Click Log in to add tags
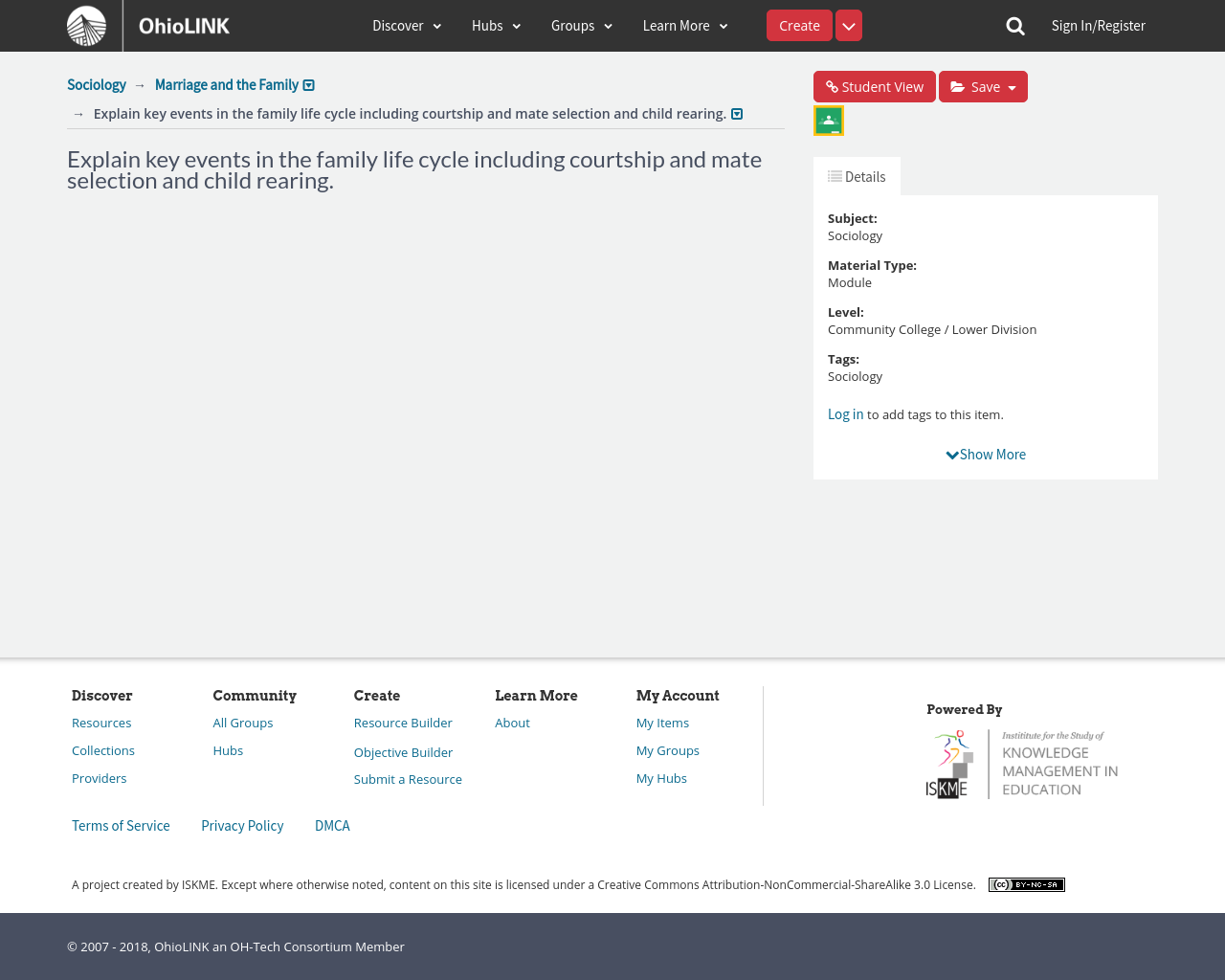 [845, 414]
